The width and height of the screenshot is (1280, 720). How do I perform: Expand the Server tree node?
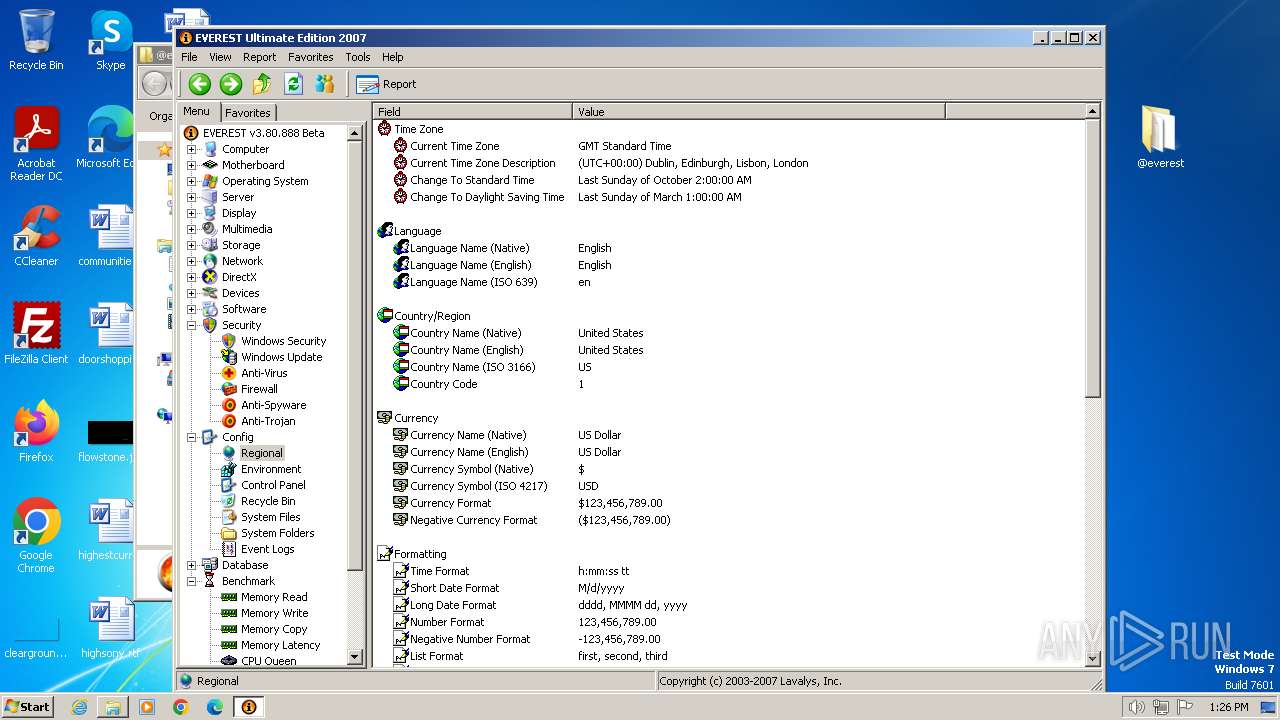pyautogui.click(x=192, y=197)
